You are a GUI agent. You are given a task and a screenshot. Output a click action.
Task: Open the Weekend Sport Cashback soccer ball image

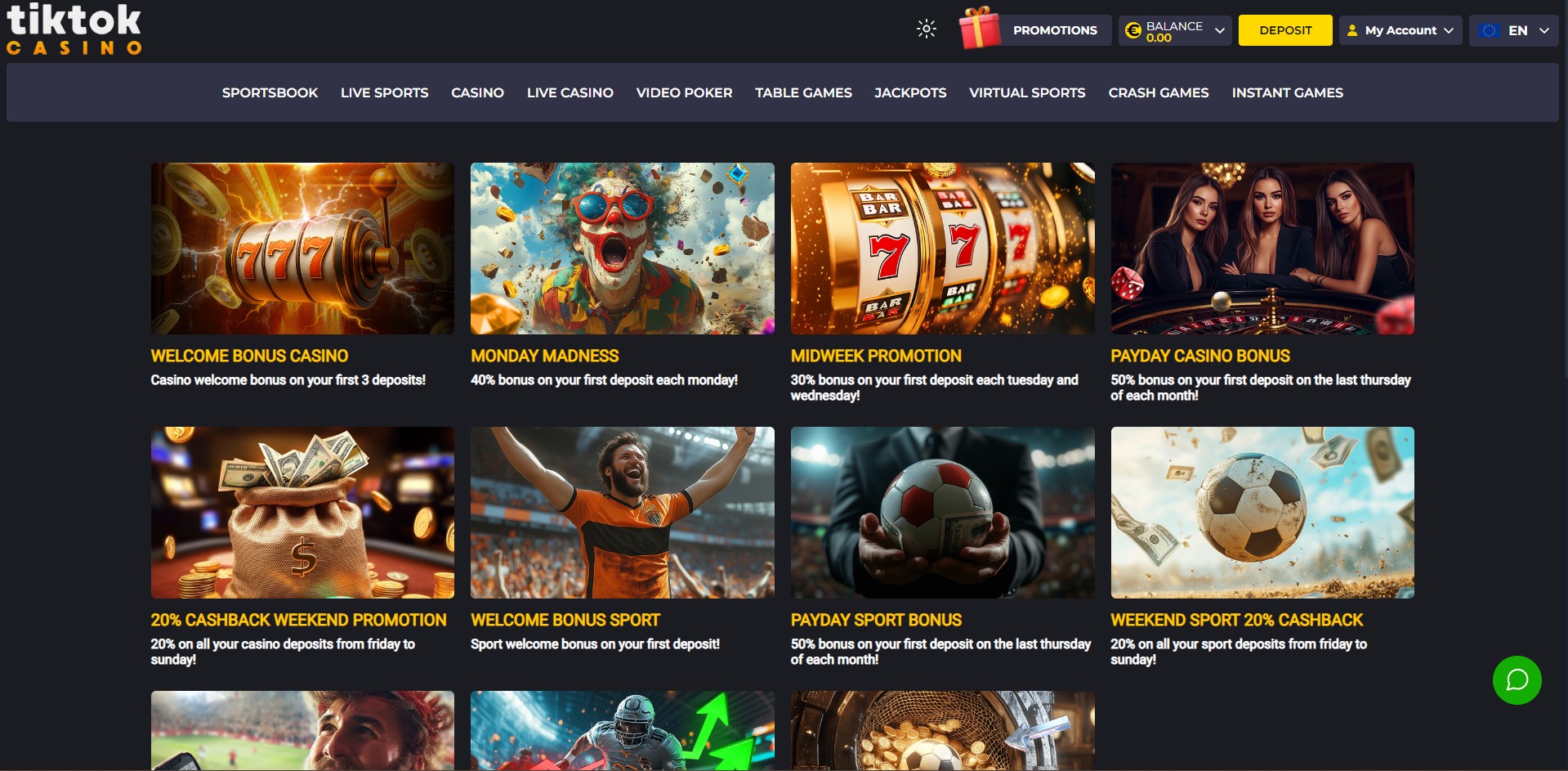1262,512
